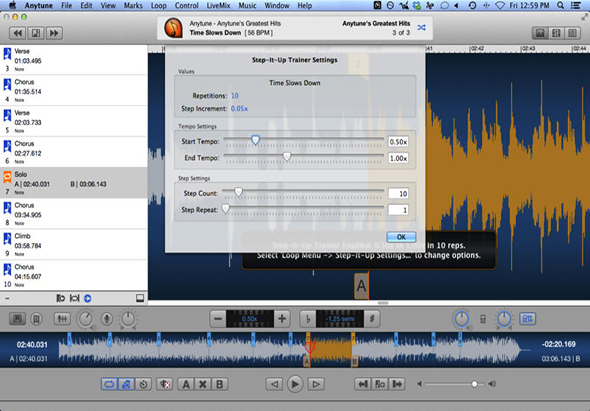590x411 pixels.
Task: Select the Chorus mark at 01:35.514
Action: click(74, 90)
